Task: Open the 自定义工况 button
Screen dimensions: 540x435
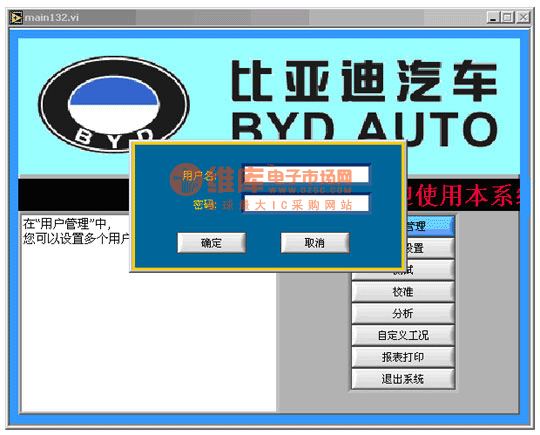Action: (403, 335)
